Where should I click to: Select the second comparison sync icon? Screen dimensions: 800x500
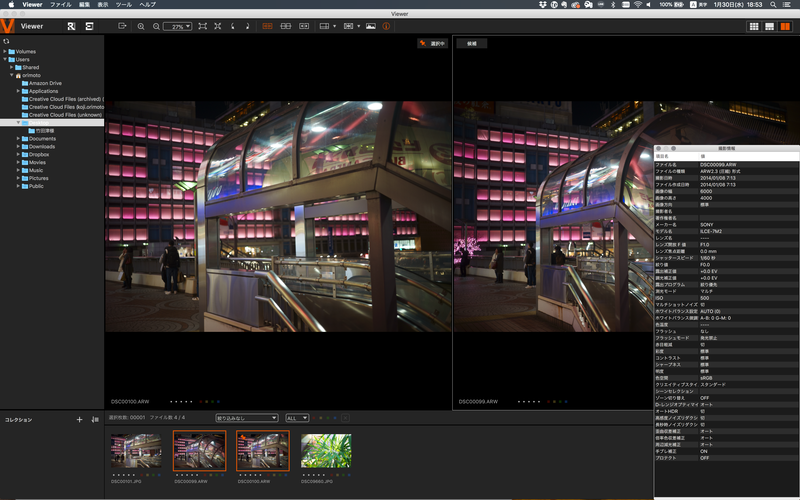click(286, 26)
